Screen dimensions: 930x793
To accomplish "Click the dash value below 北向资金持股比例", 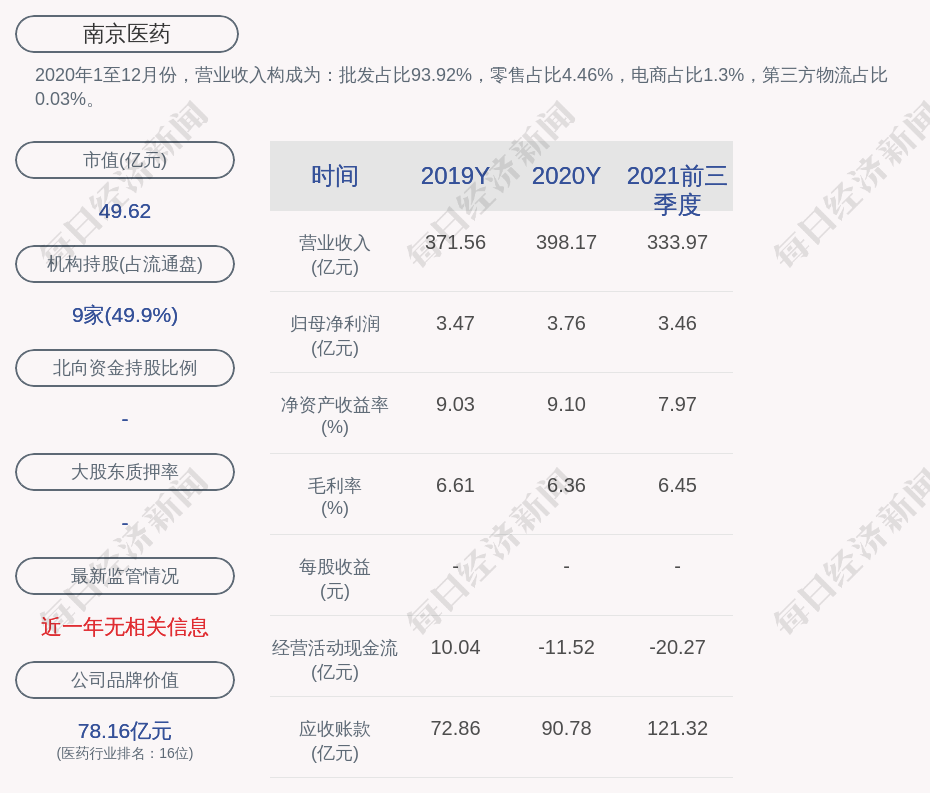I will (x=125, y=419).
